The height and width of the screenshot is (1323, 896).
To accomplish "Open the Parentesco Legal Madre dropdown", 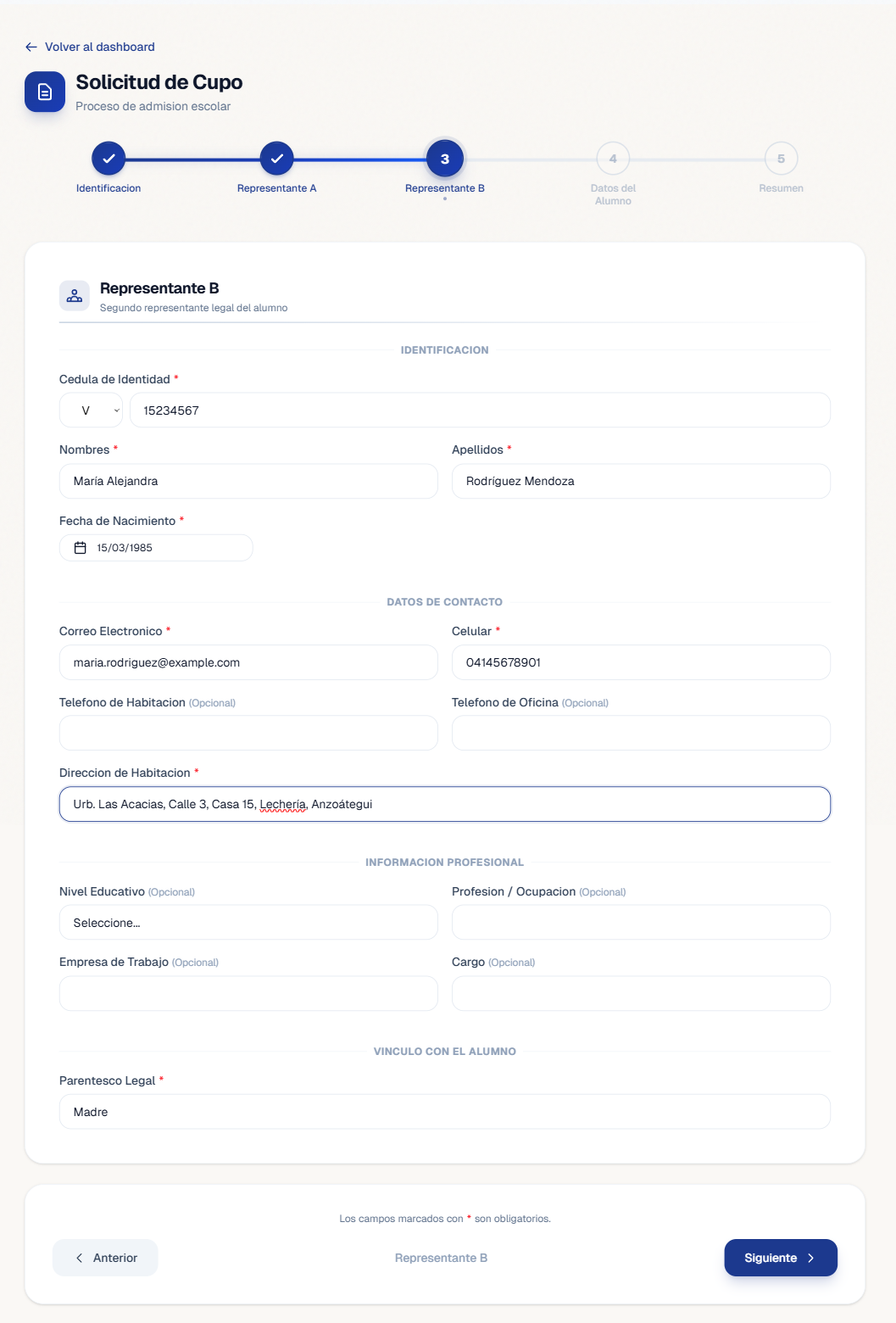I will [x=445, y=1112].
